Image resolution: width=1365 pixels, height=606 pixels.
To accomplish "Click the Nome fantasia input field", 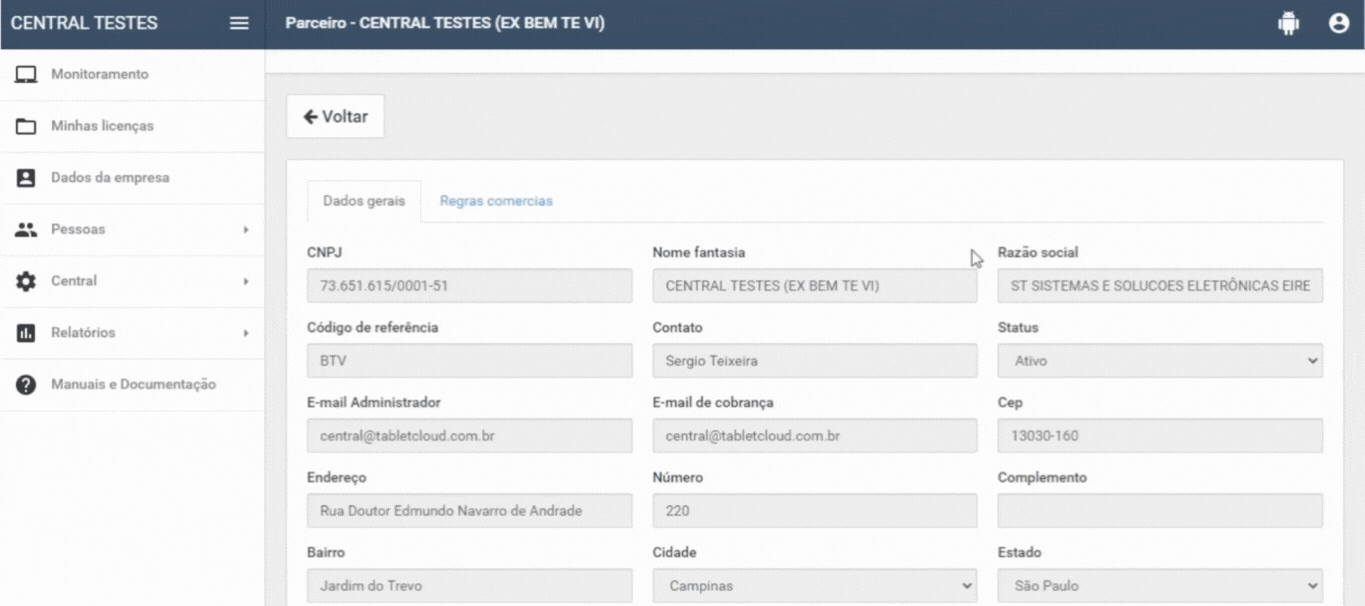I will point(814,286).
